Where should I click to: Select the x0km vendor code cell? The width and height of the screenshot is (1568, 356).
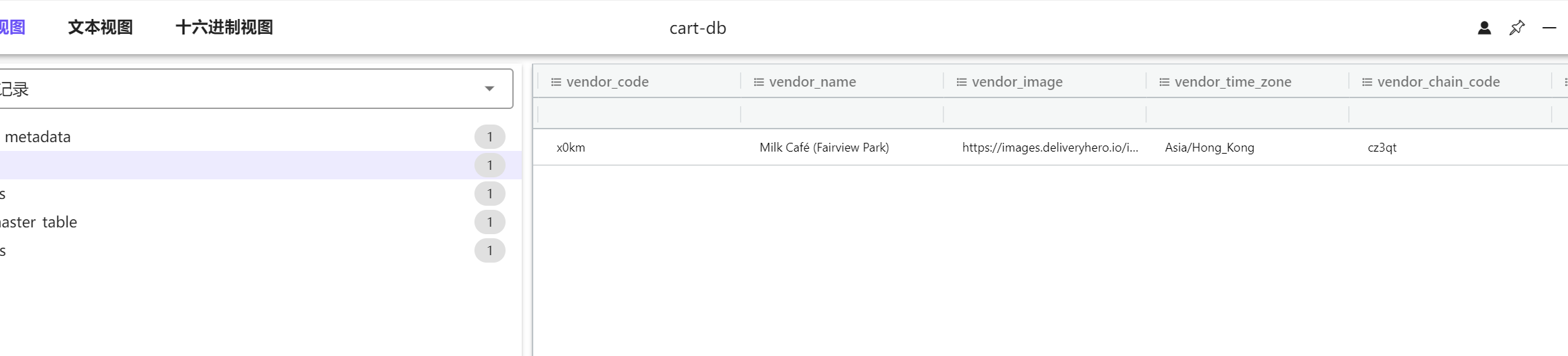pyautogui.click(x=570, y=148)
